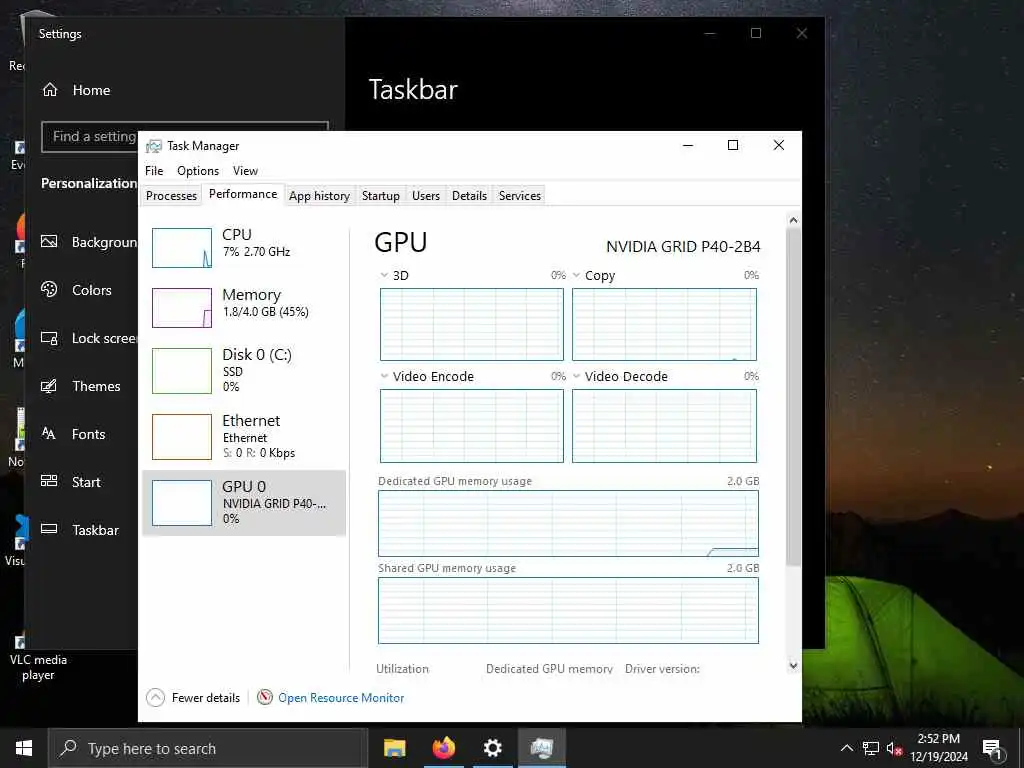Click the Resource Monitor gauge icon
Image resolution: width=1024 pixels, height=768 pixels.
pyautogui.click(x=264, y=697)
